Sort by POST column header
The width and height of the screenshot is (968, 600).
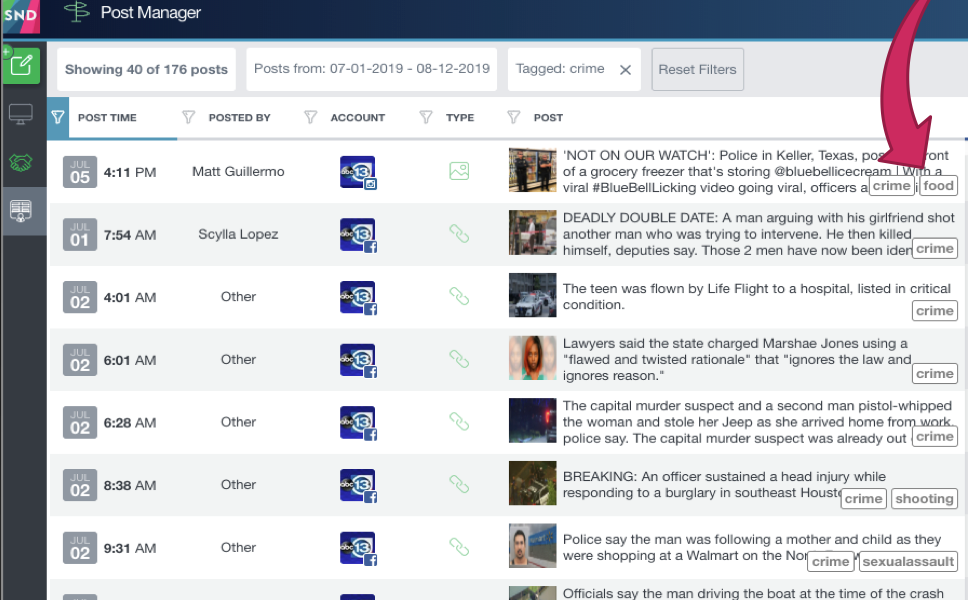548,118
